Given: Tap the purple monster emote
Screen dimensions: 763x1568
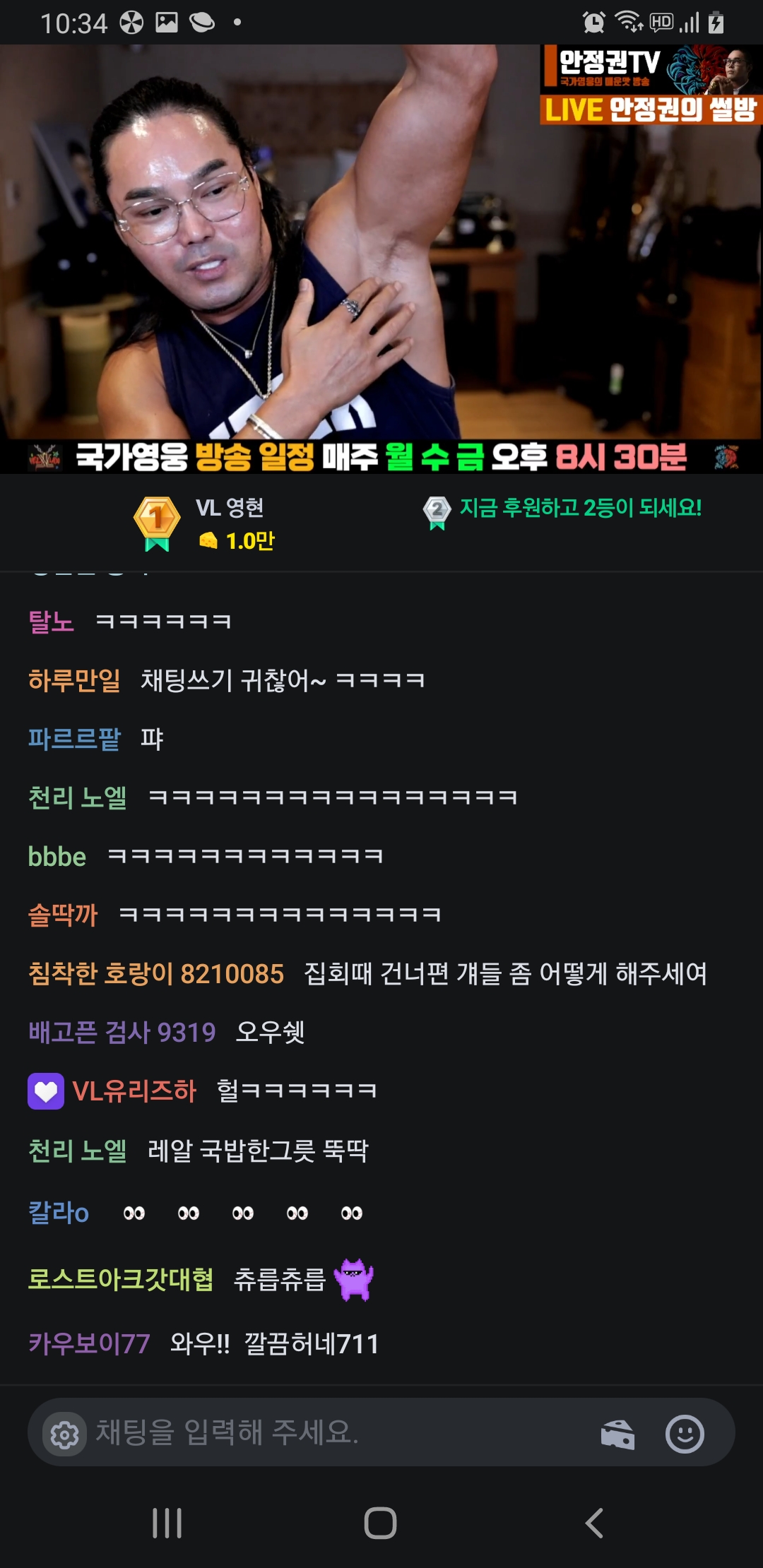Looking at the screenshot, I should (354, 1279).
